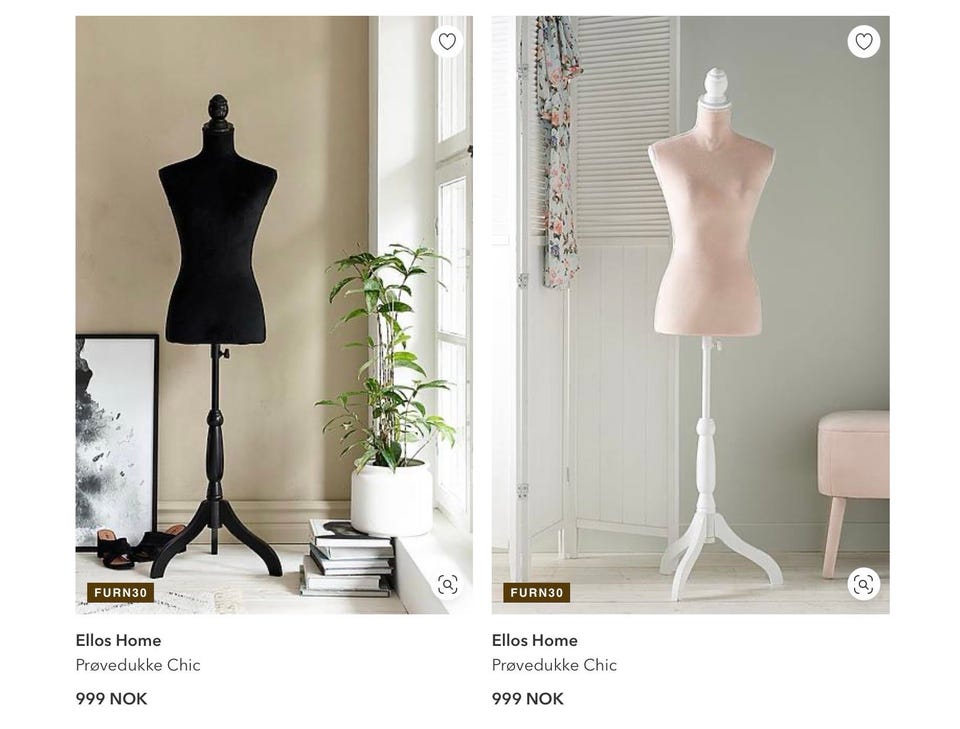
Task: Click the pink stool in the right product photo
Action: pos(853,484)
